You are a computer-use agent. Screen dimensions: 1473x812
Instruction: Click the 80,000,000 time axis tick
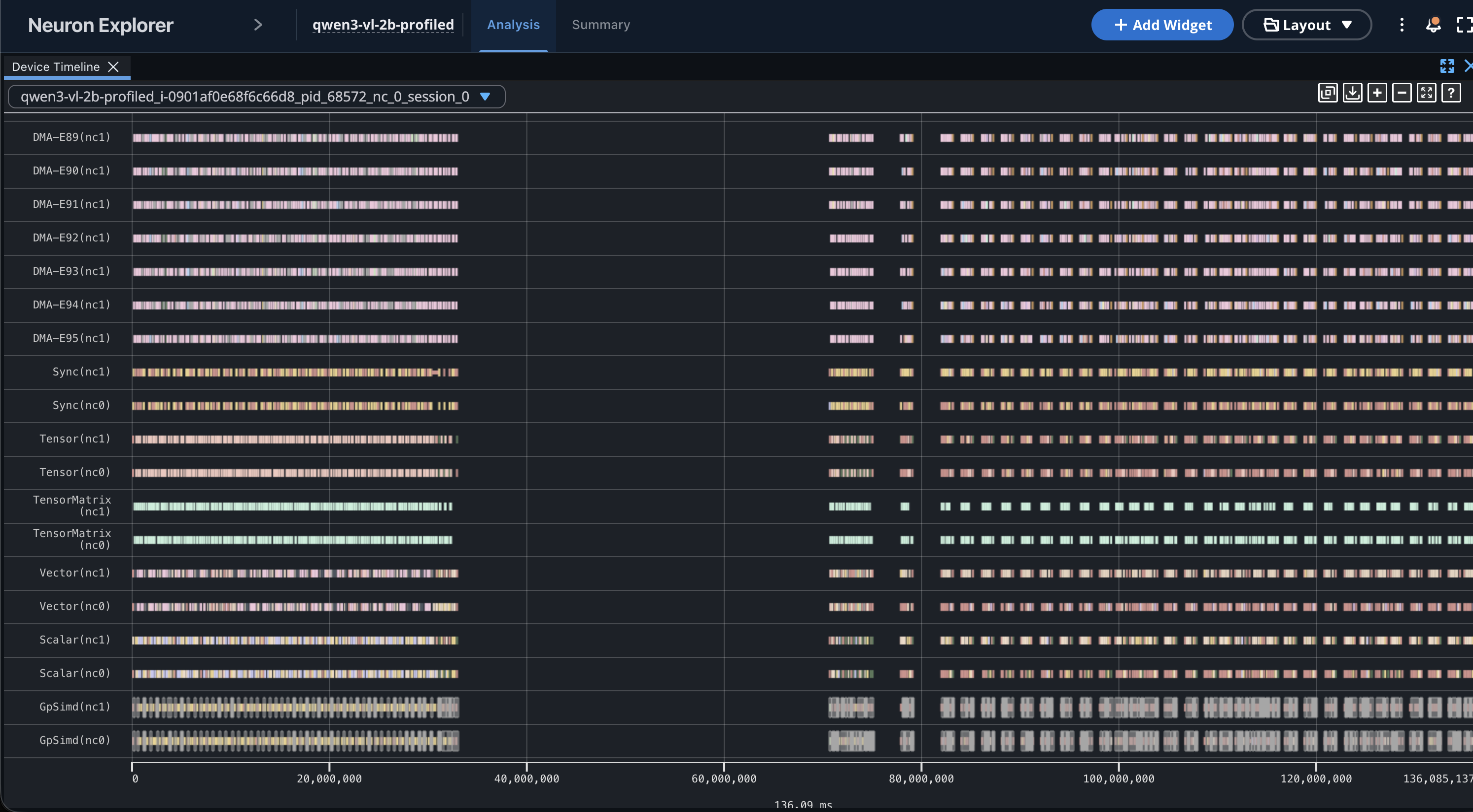click(x=921, y=779)
